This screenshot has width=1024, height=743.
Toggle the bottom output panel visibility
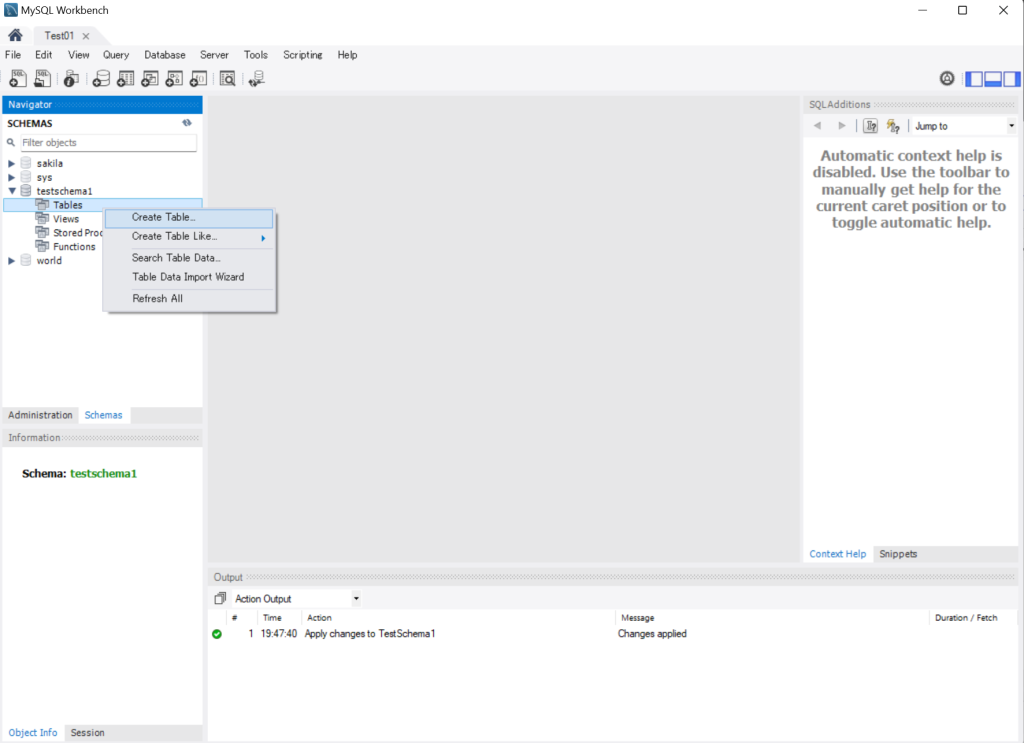click(993, 79)
